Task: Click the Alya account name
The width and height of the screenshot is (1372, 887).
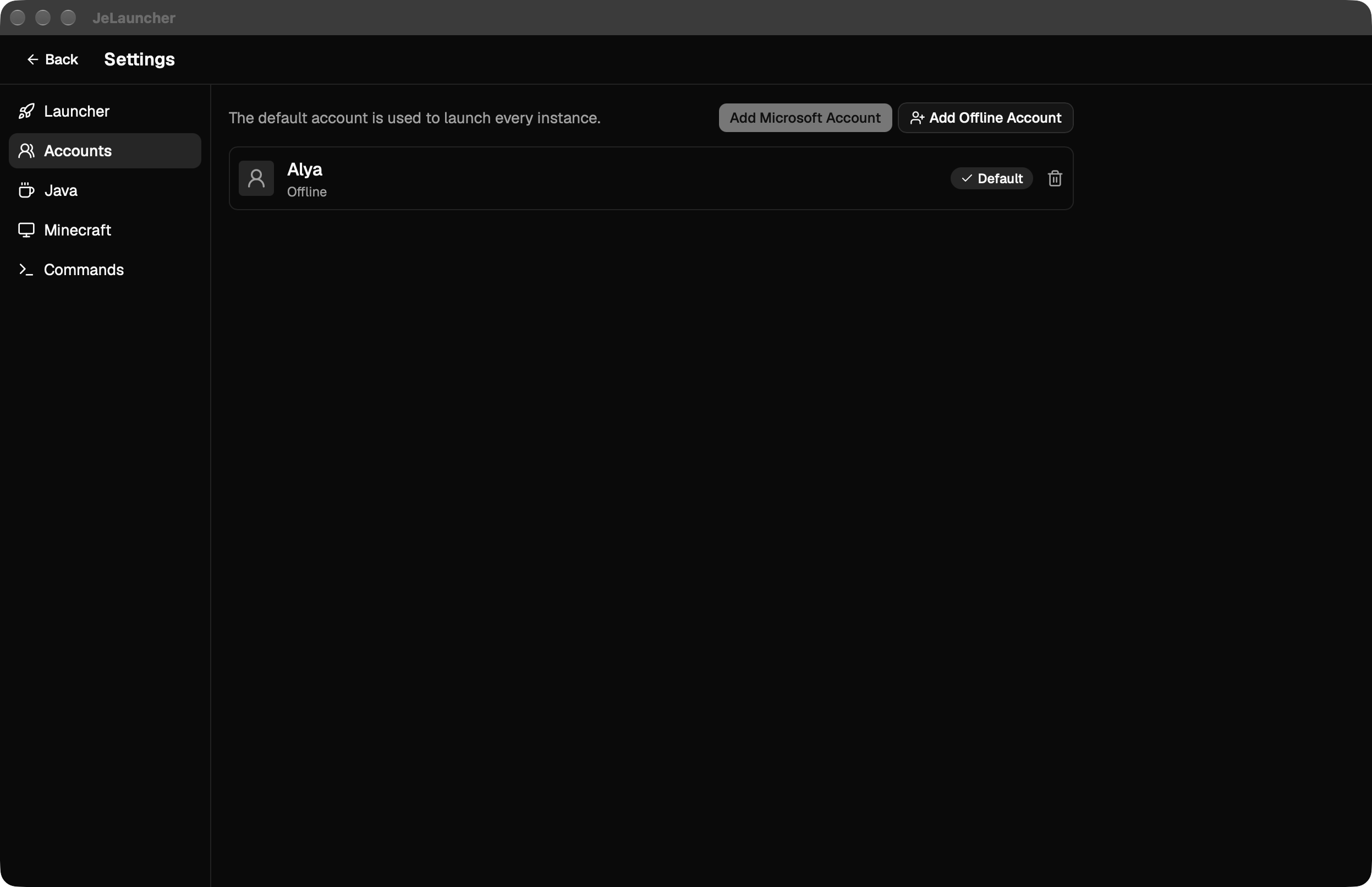Action: [x=305, y=169]
